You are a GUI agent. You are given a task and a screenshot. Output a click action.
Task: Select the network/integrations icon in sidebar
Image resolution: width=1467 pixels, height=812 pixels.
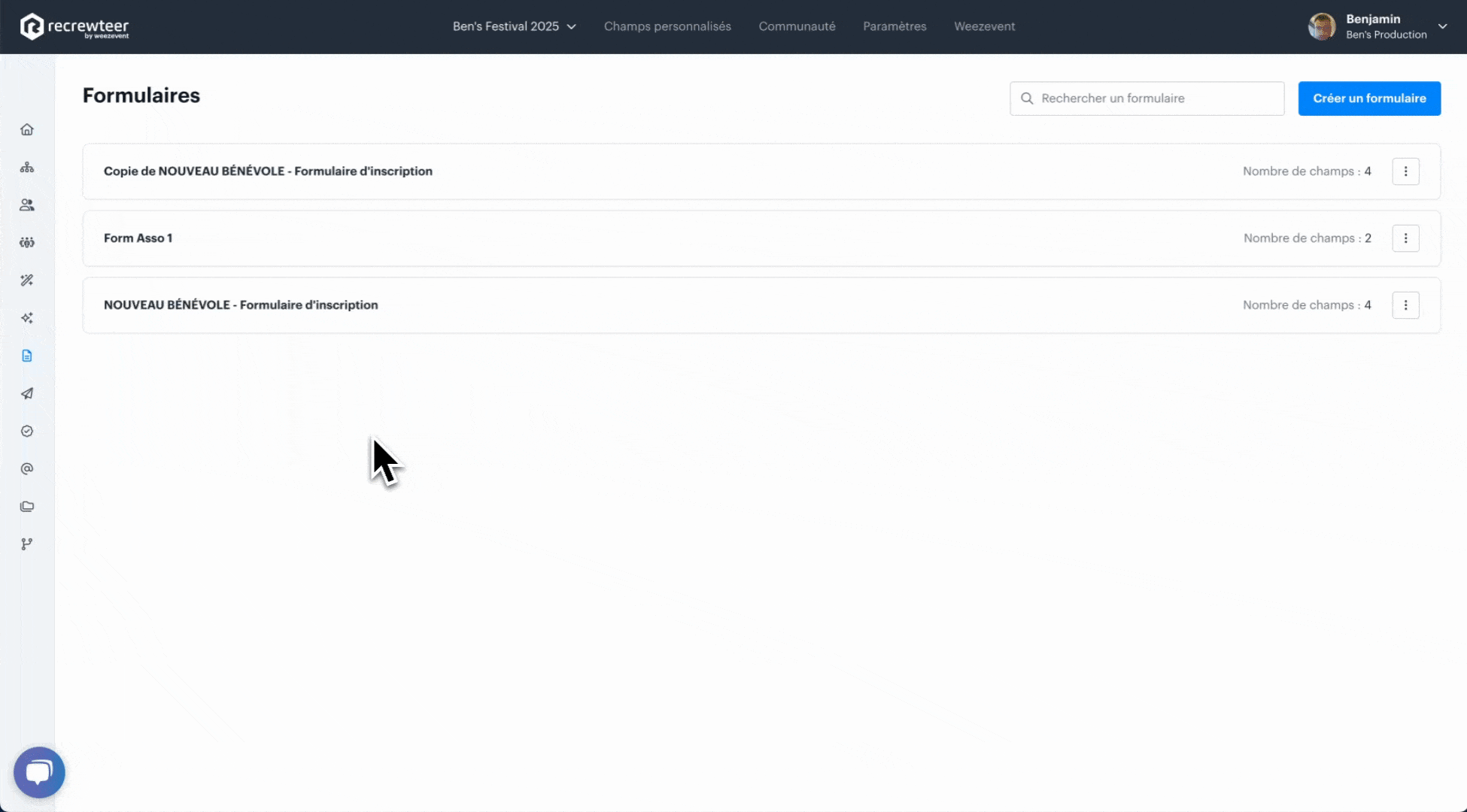(27, 543)
